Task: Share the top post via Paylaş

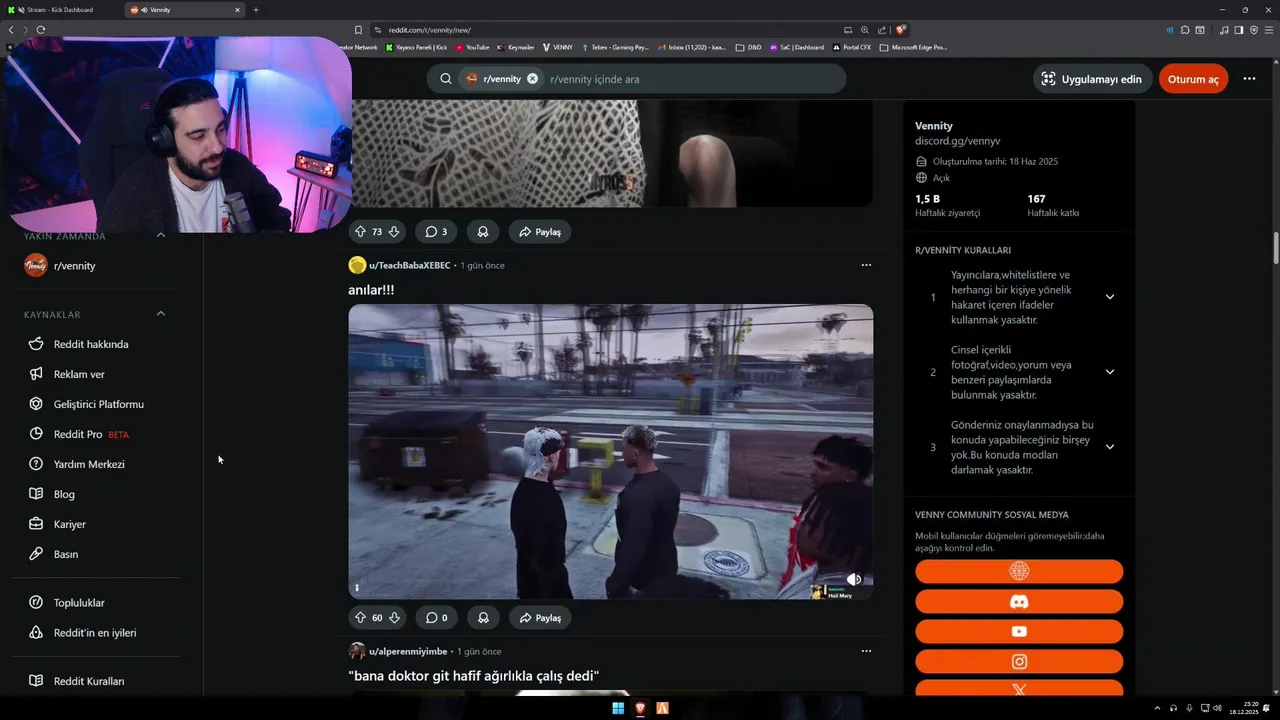Action: [539, 232]
